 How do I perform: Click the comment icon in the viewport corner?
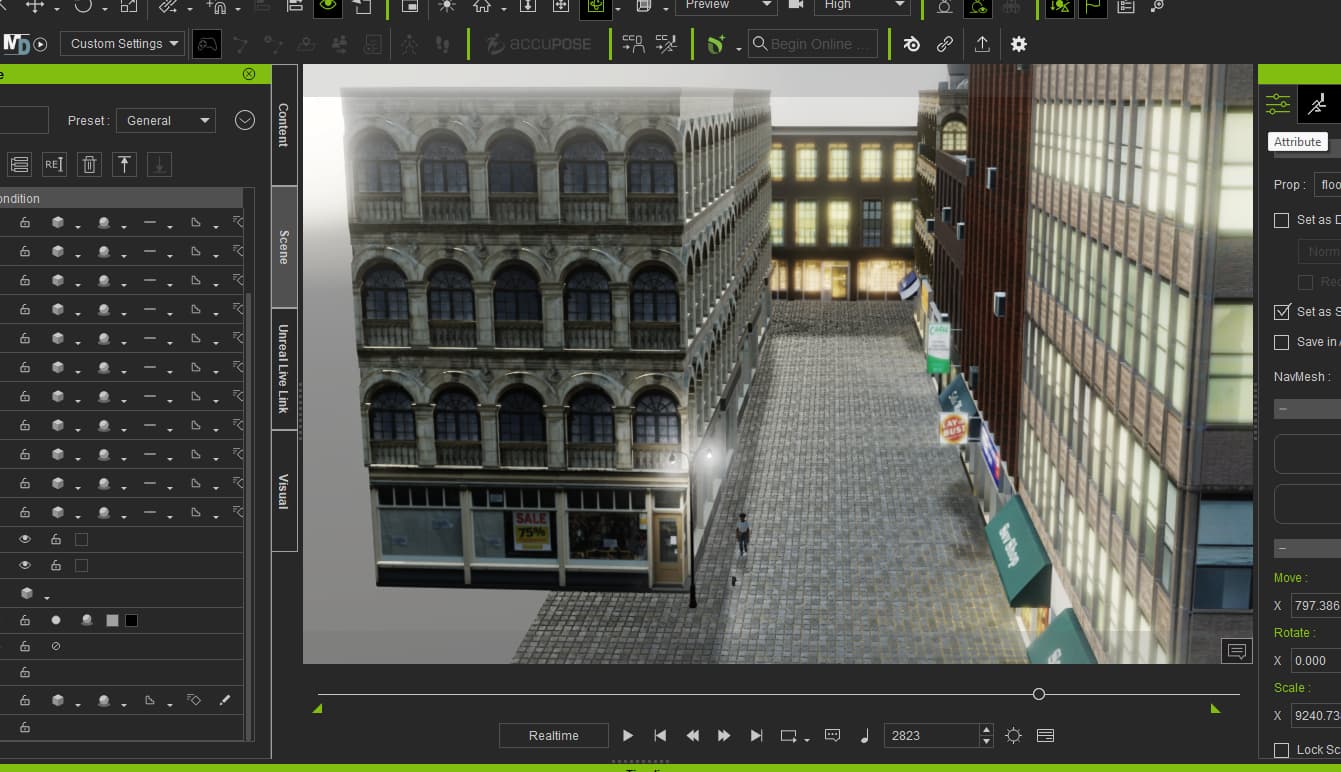pyautogui.click(x=1236, y=651)
